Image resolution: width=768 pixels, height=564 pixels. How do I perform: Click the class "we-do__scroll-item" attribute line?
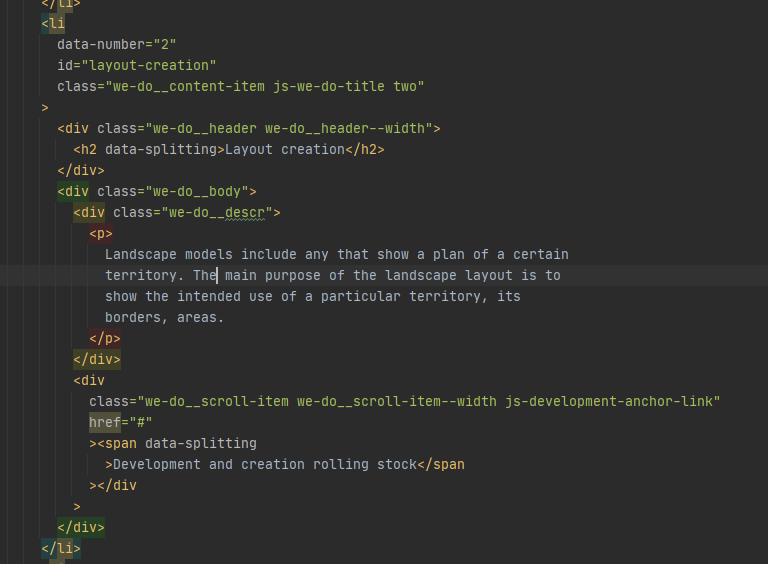(x=405, y=401)
